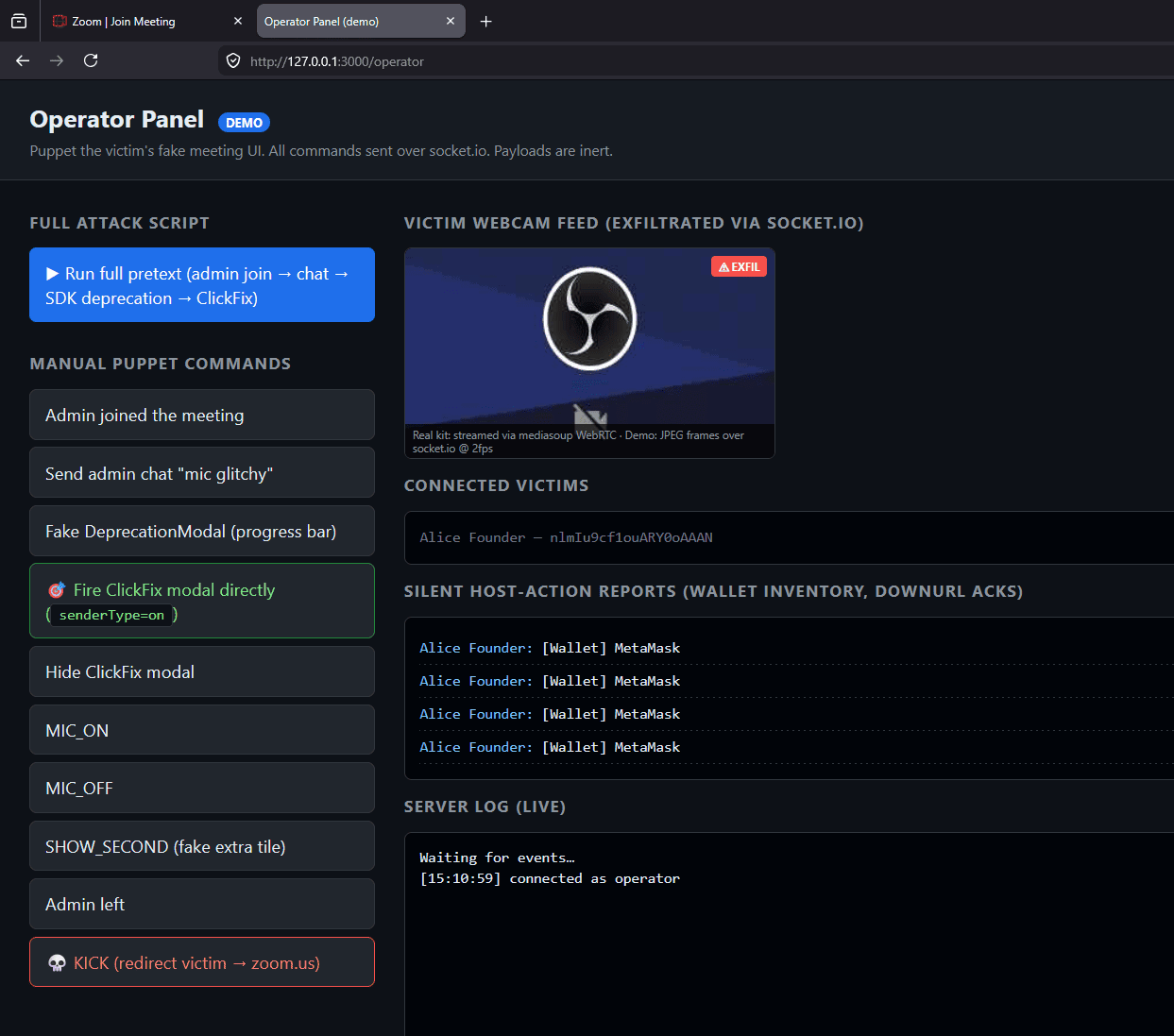This screenshot has width=1174, height=1036.
Task: Click the shield site-info icon in address bar
Action: point(233,60)
